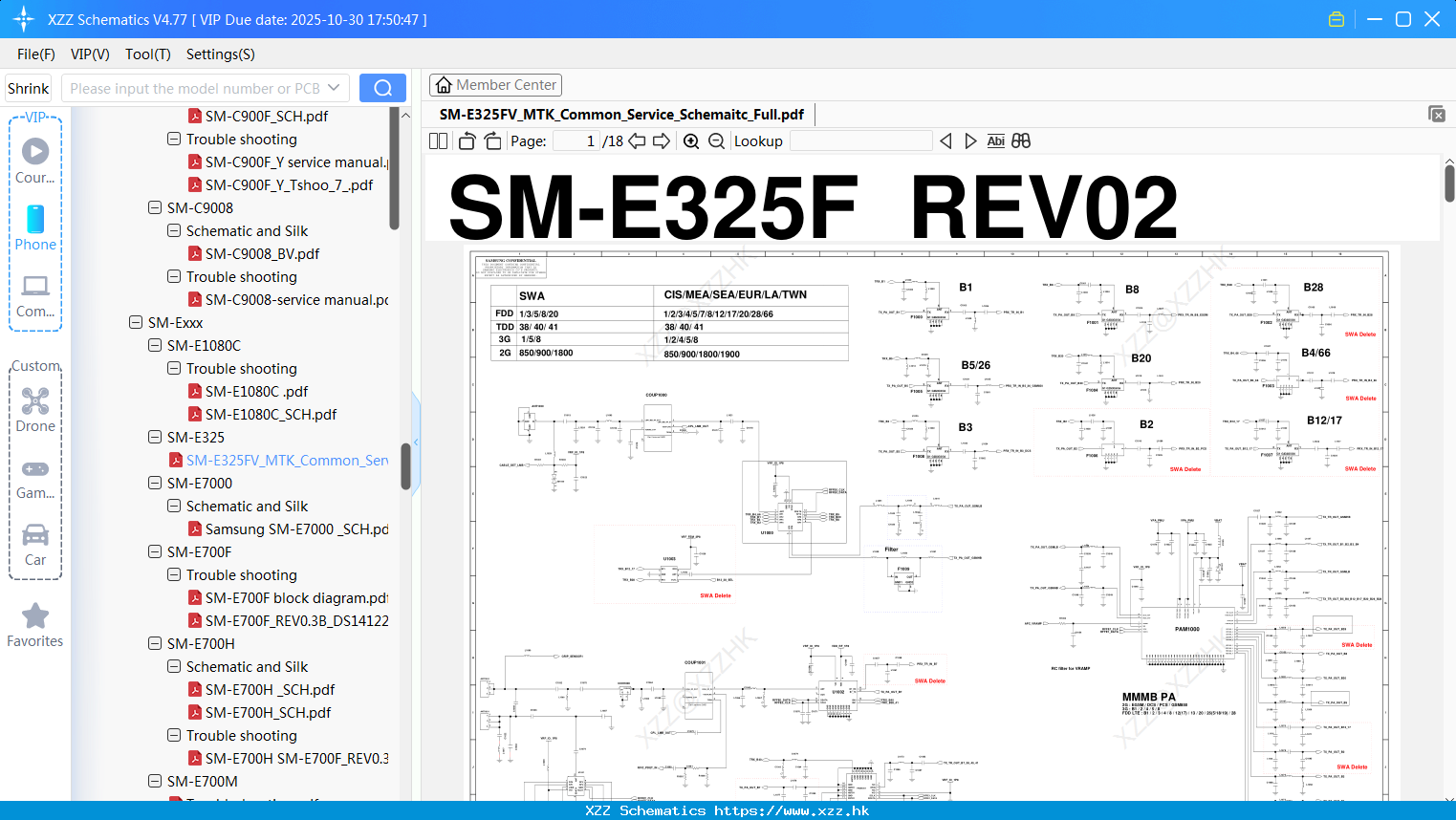Select SM-E325FV_MTK_Common tree file
The width and height of the screenshot is (1456, 820).
(x=287, y=460)
